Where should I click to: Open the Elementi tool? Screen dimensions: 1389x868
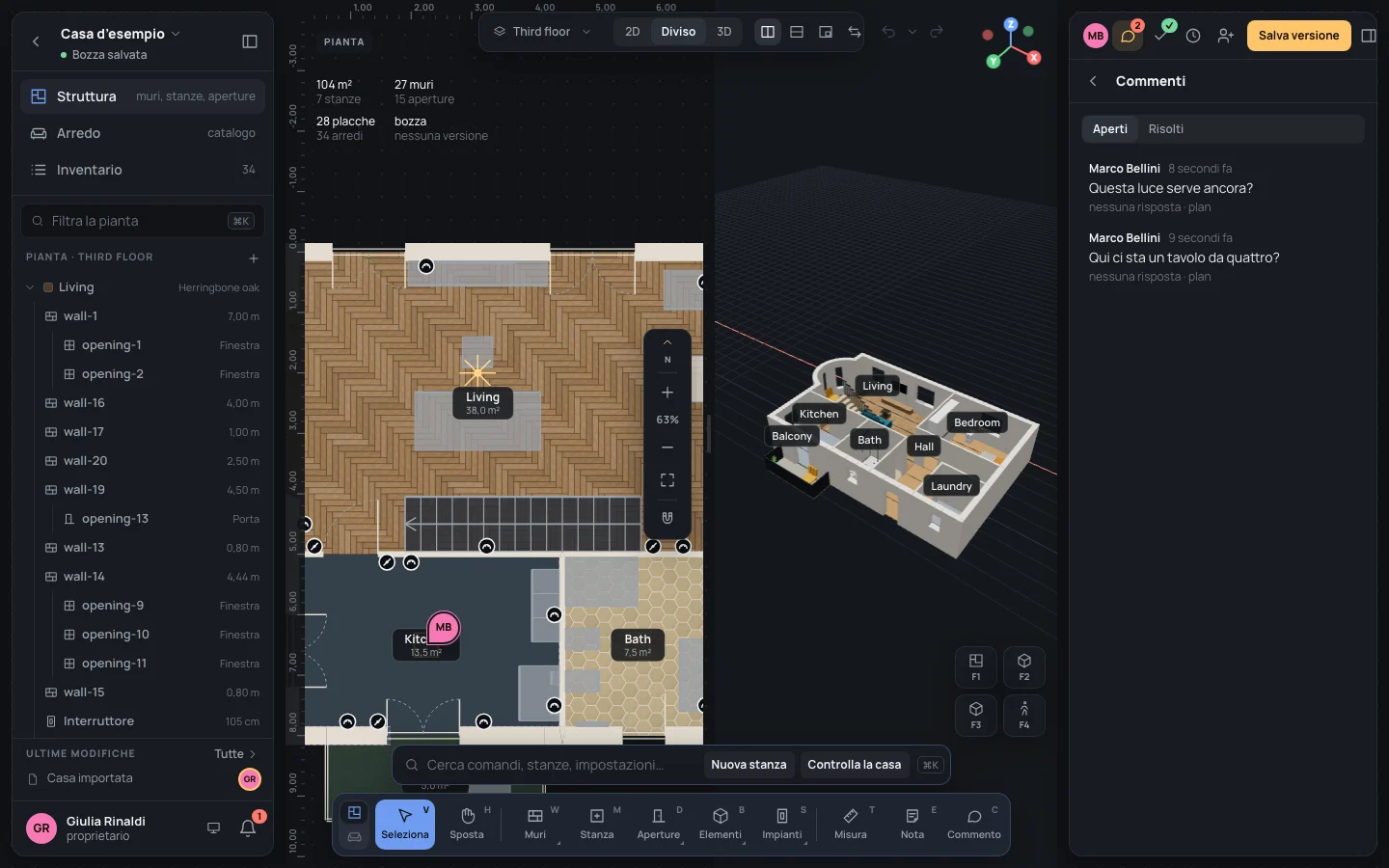[x=721, y=824]
